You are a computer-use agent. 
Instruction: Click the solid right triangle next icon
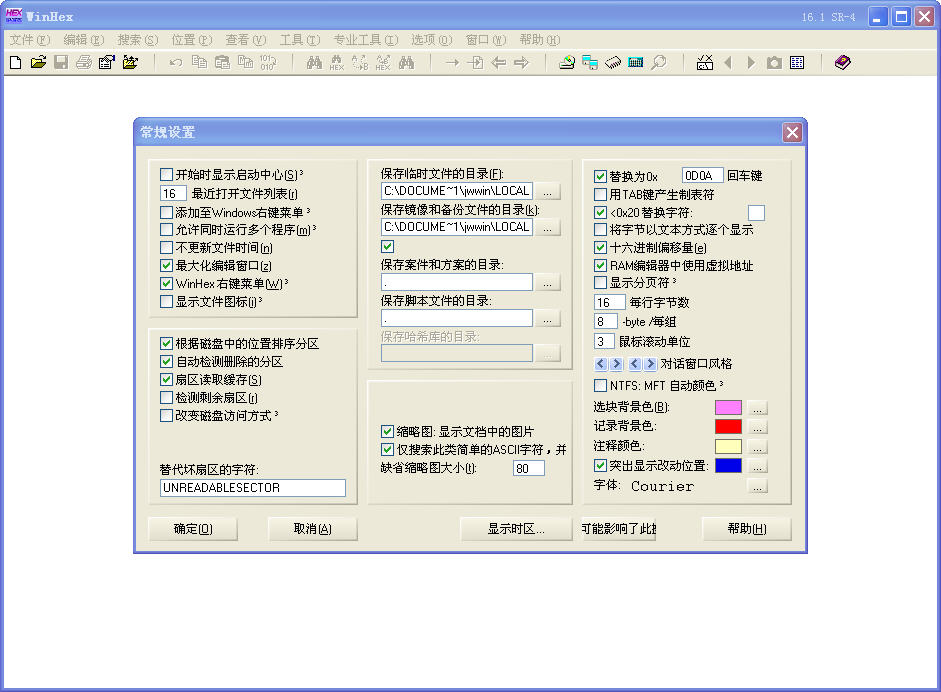click(751, 62)
